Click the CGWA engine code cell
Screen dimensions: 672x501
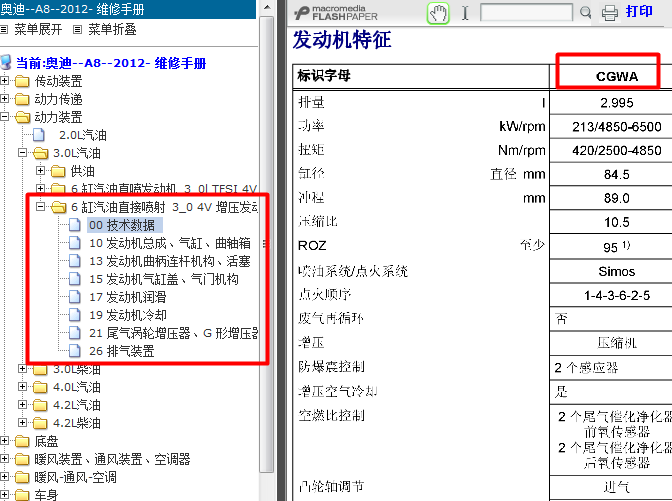tap(616, 76)
